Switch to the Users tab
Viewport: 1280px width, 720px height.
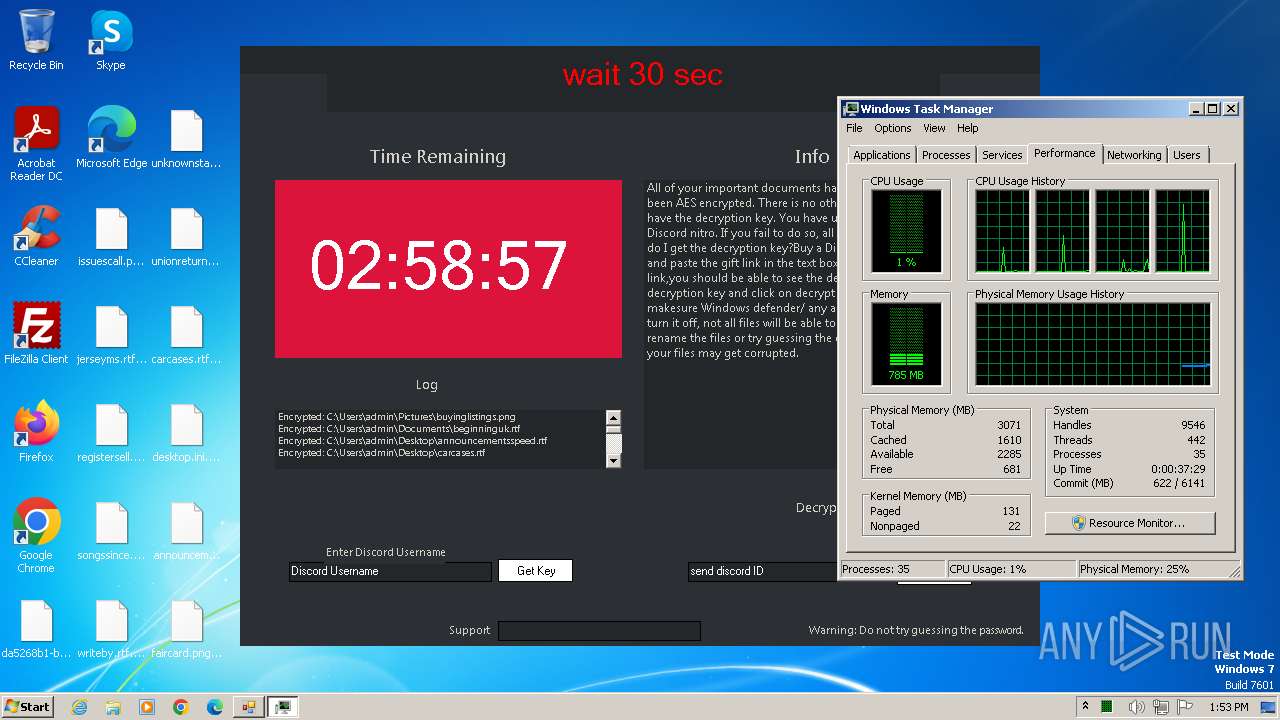coord(1187,155)
